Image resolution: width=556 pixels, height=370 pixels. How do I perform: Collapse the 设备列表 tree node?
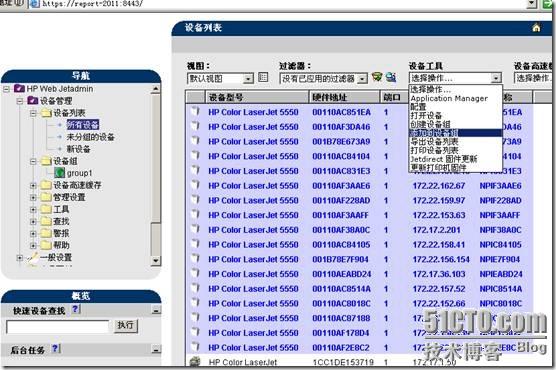pyautogui.click(x=33, y=113)
